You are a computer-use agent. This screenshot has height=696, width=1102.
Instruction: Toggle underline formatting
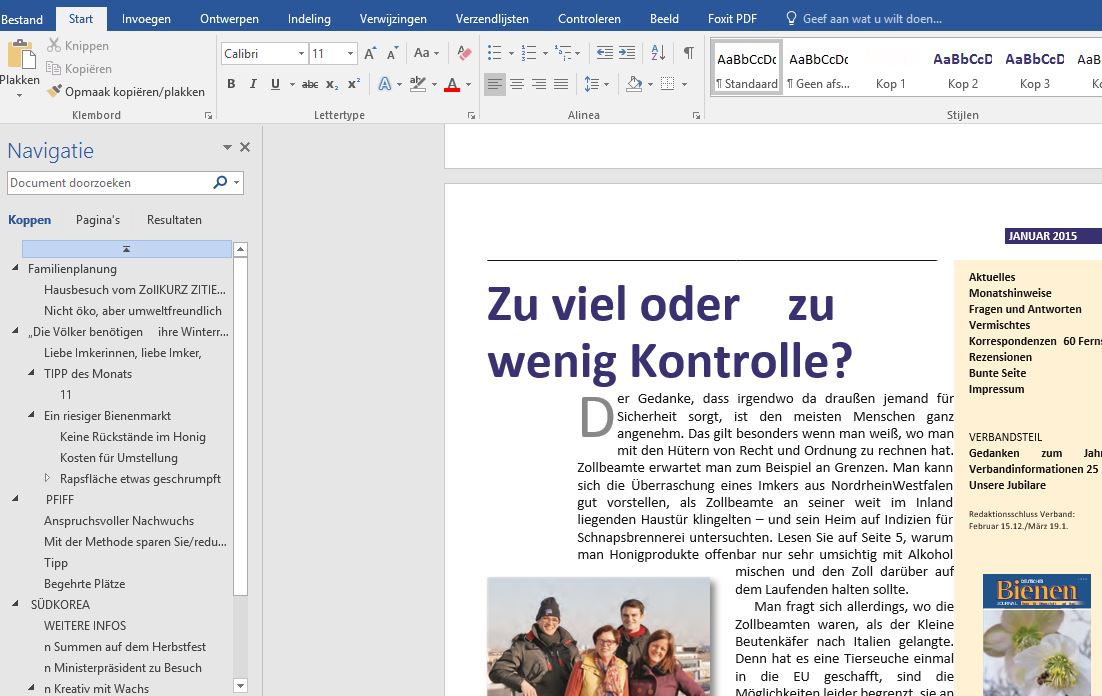tap(276, 84)
